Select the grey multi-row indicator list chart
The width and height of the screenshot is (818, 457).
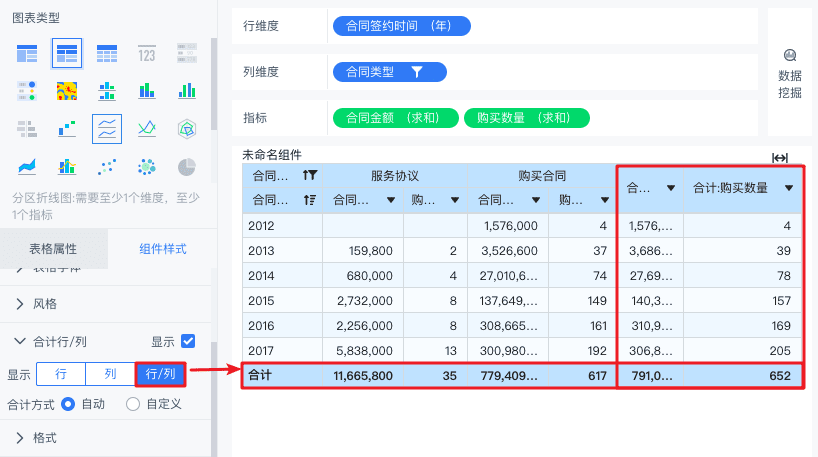pos(187,54)
